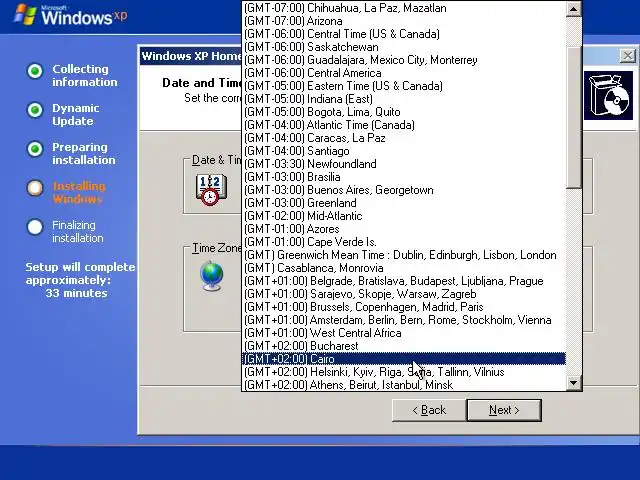
Task: Choose (GMT-06:00) Central Time (US & Canada)
Action: click(x=404, y=34)
